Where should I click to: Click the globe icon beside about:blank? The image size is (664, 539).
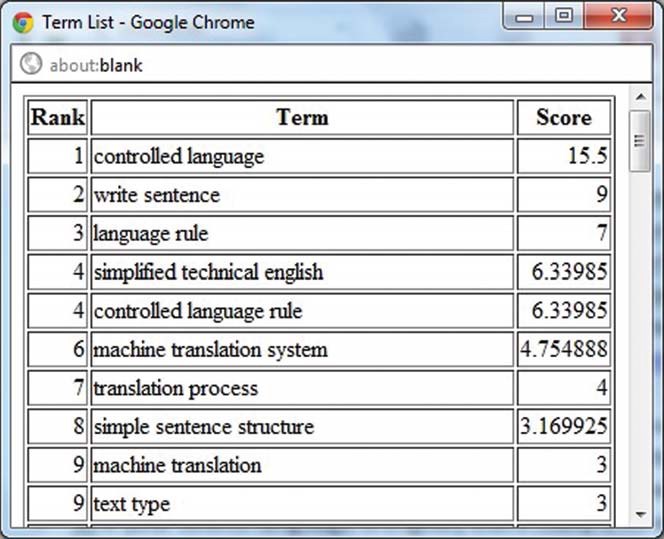(31, 64)
